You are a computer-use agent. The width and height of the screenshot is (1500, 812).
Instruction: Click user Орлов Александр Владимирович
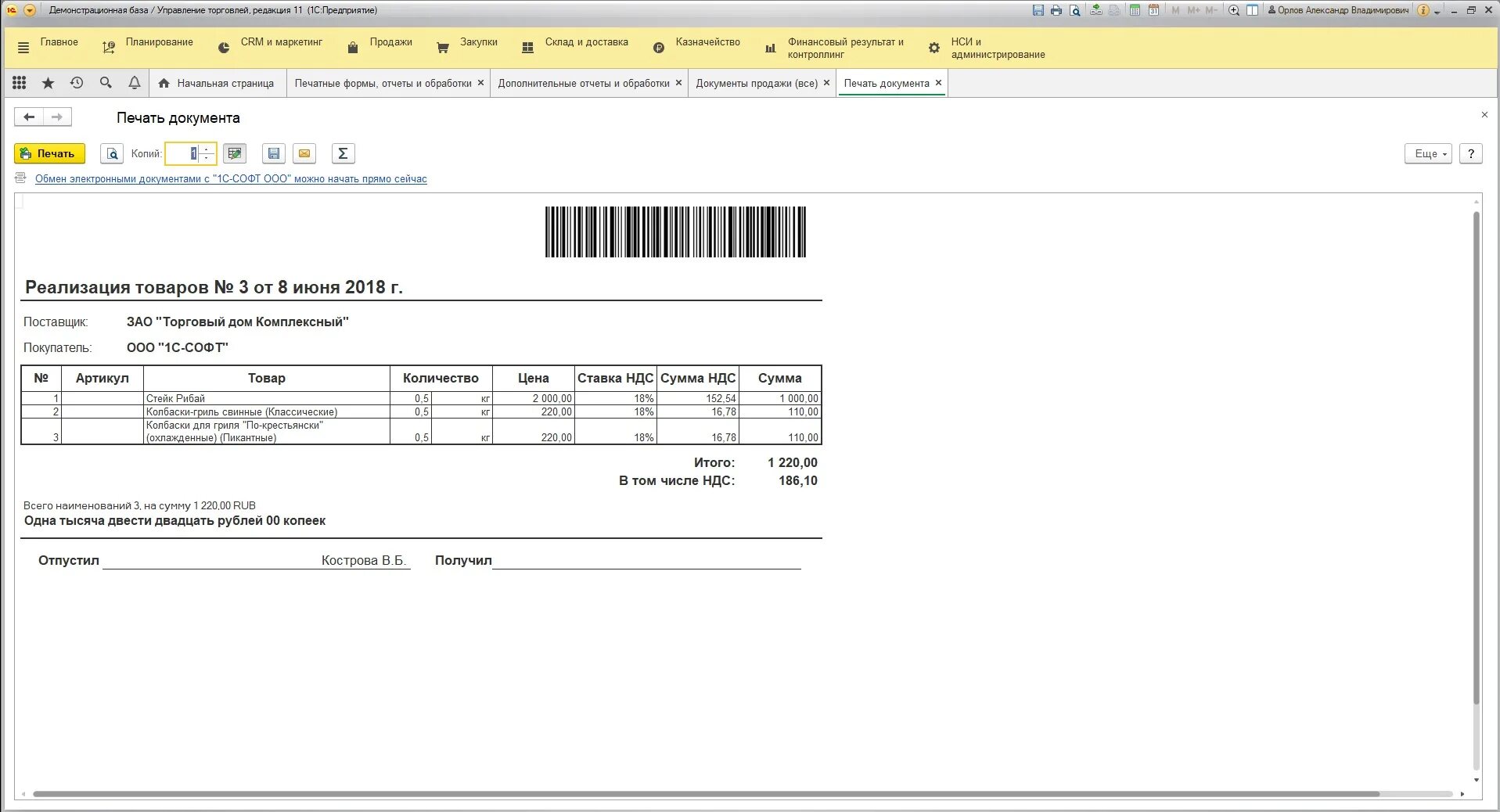1338,10
